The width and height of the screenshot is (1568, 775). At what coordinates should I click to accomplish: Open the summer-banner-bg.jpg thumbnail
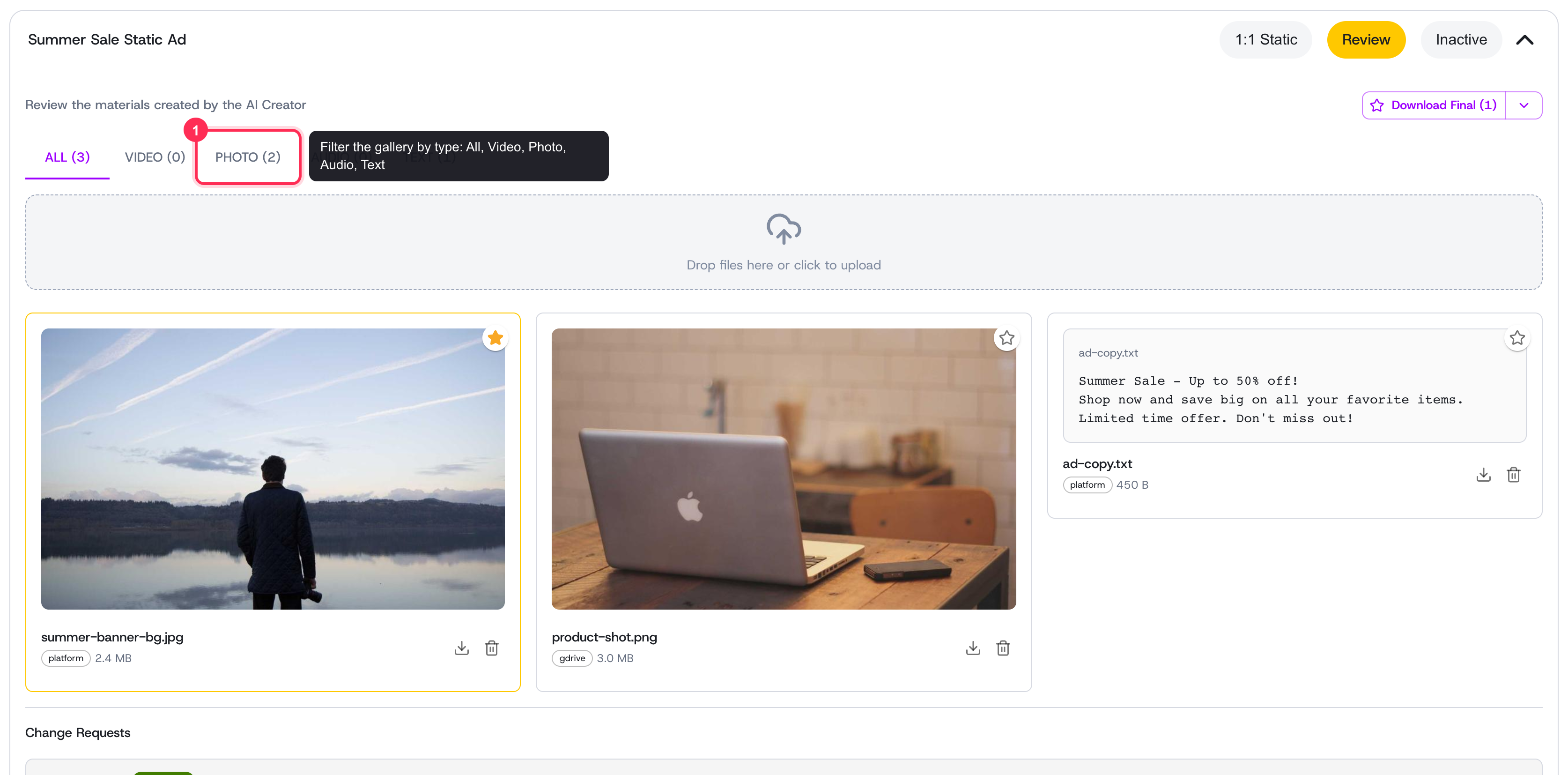pyautogui.click(x=273, y=469)
